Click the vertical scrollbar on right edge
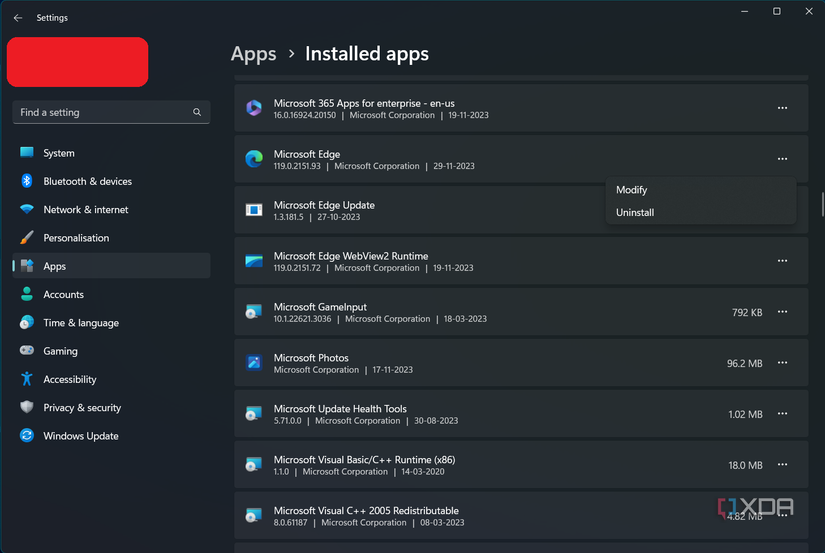The width and height of the screenshot is (825, 553). coord(821,204)
